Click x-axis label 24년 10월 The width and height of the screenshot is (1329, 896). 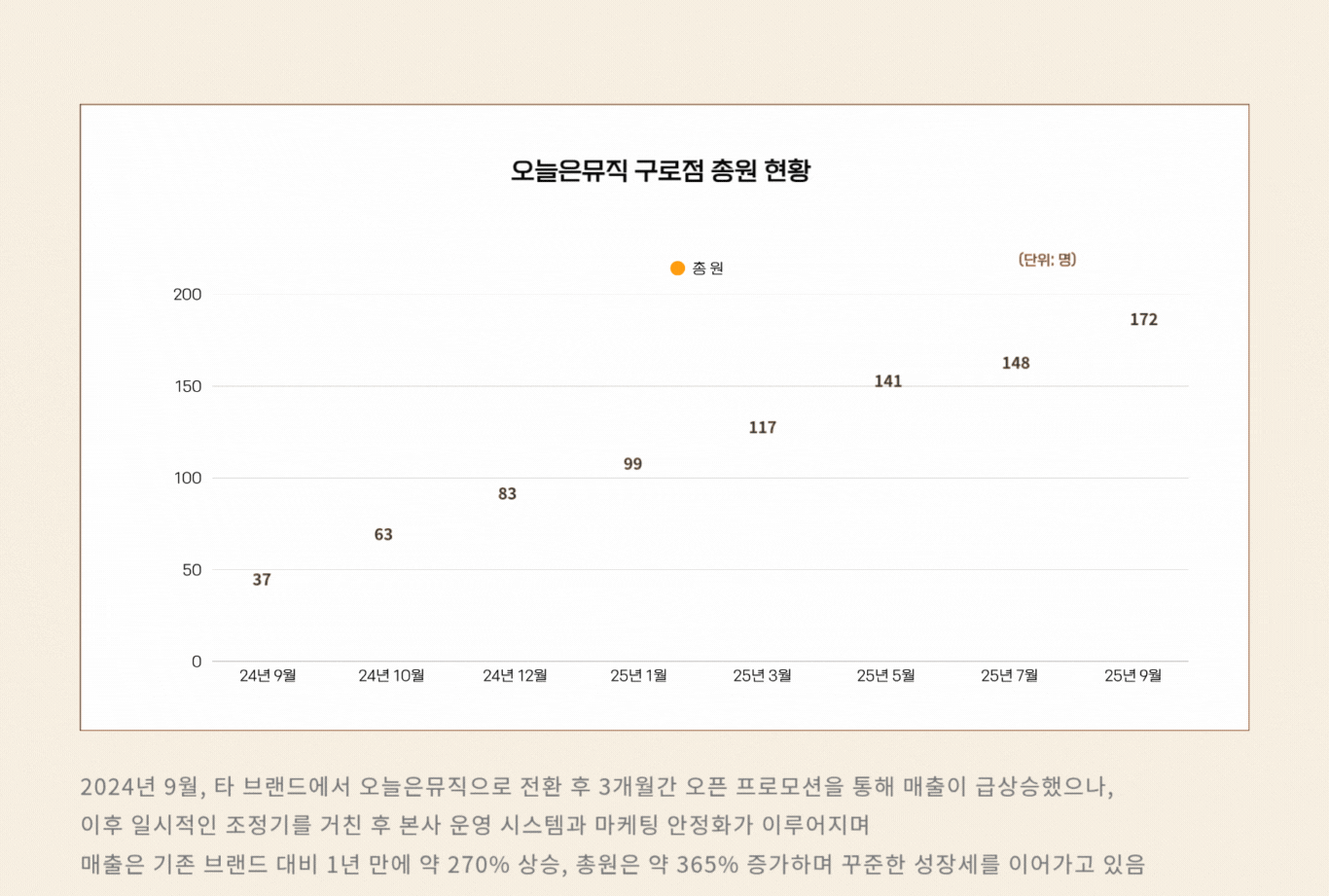coord(391,675)
